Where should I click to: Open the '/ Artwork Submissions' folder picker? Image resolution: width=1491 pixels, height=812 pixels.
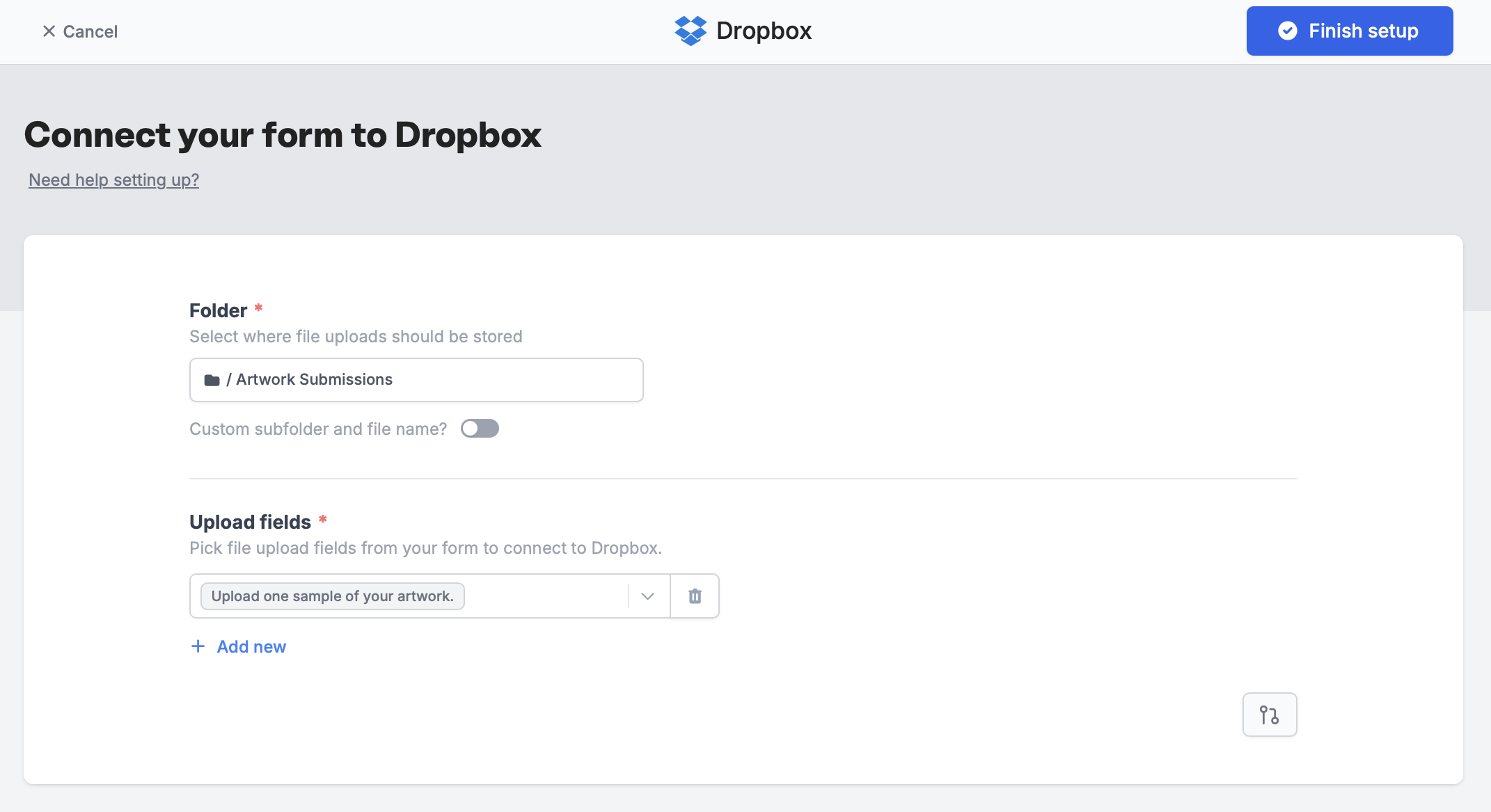coord(416,379)
